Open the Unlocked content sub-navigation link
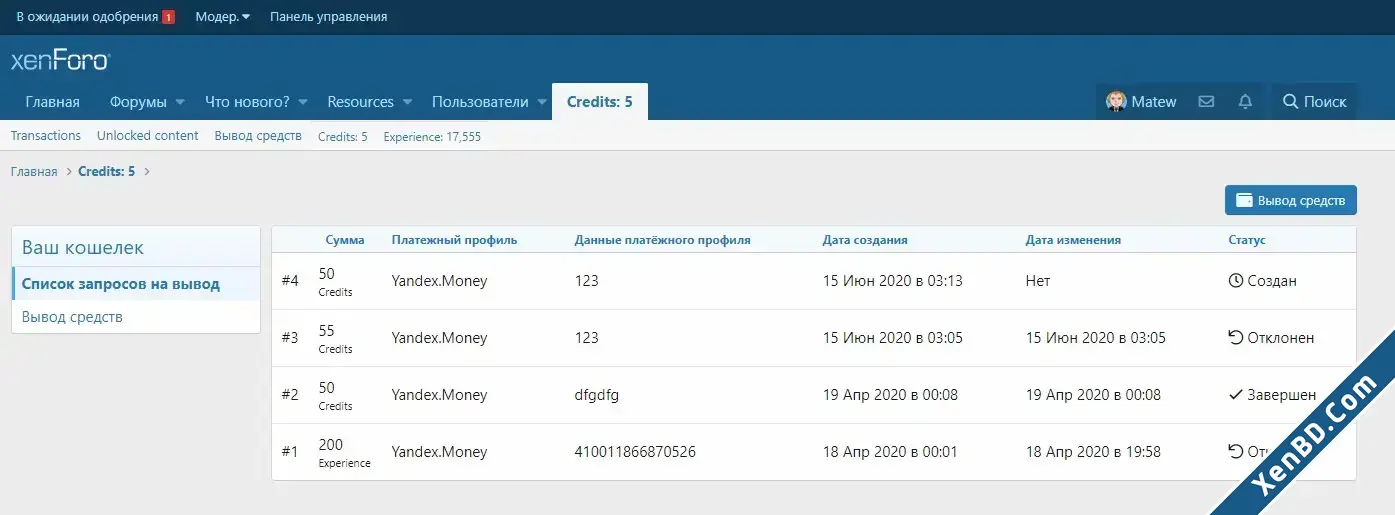The width and height of the screenshot is (1395, 515). [148, 136]
